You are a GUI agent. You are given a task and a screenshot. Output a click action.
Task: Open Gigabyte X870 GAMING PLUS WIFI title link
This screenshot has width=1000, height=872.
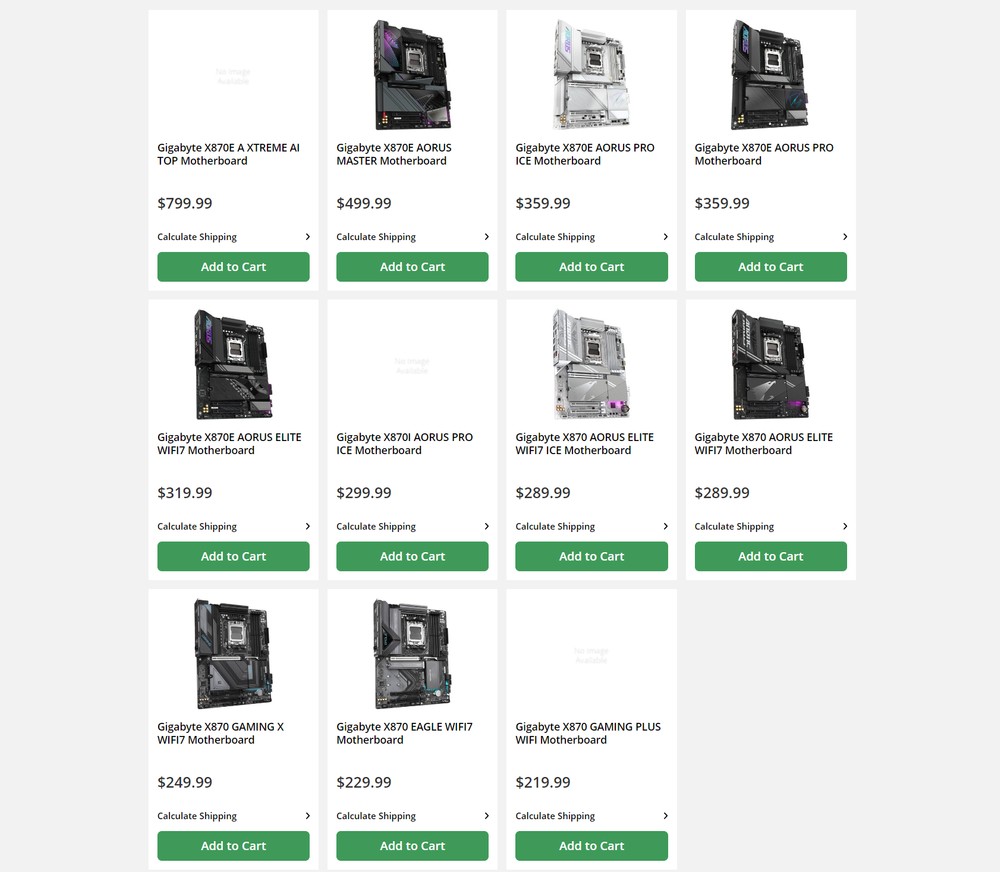pyautogui.click(x=588, y=733)
